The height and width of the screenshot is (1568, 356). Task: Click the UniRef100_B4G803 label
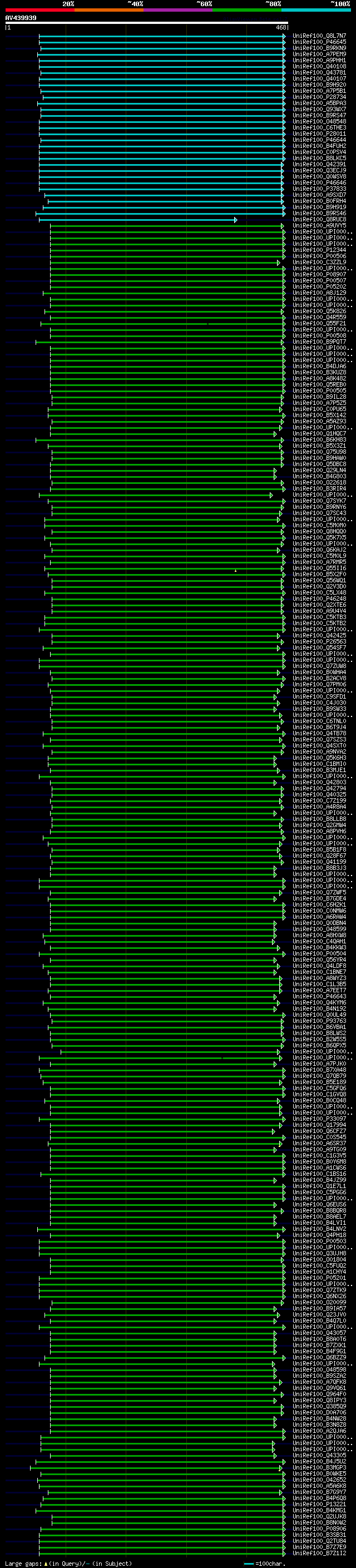pyautogui.click(x=319, y=477)
